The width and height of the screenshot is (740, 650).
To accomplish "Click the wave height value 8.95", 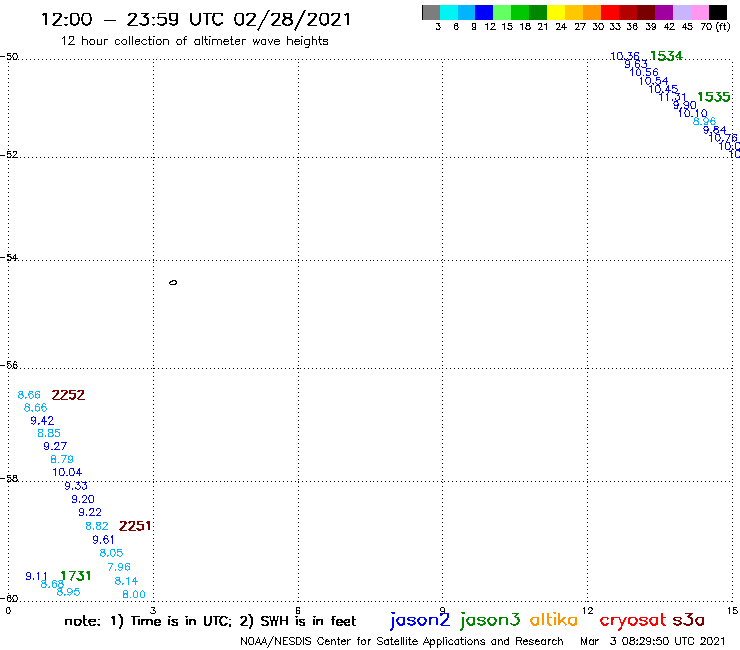I will point(68,592).
